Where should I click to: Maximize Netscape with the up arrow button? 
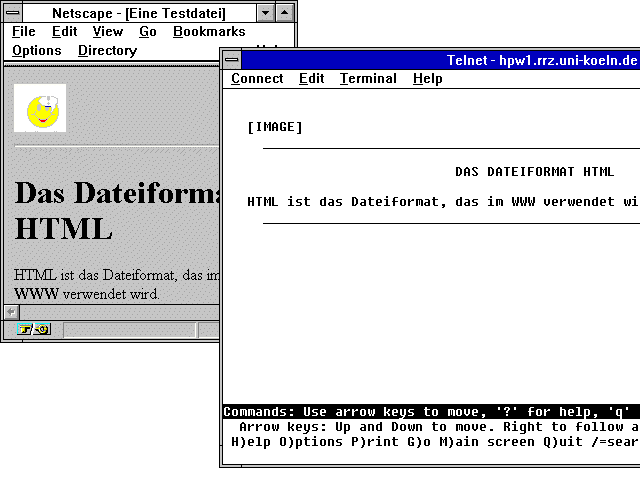pyautogui.click(x=284, y=13)
